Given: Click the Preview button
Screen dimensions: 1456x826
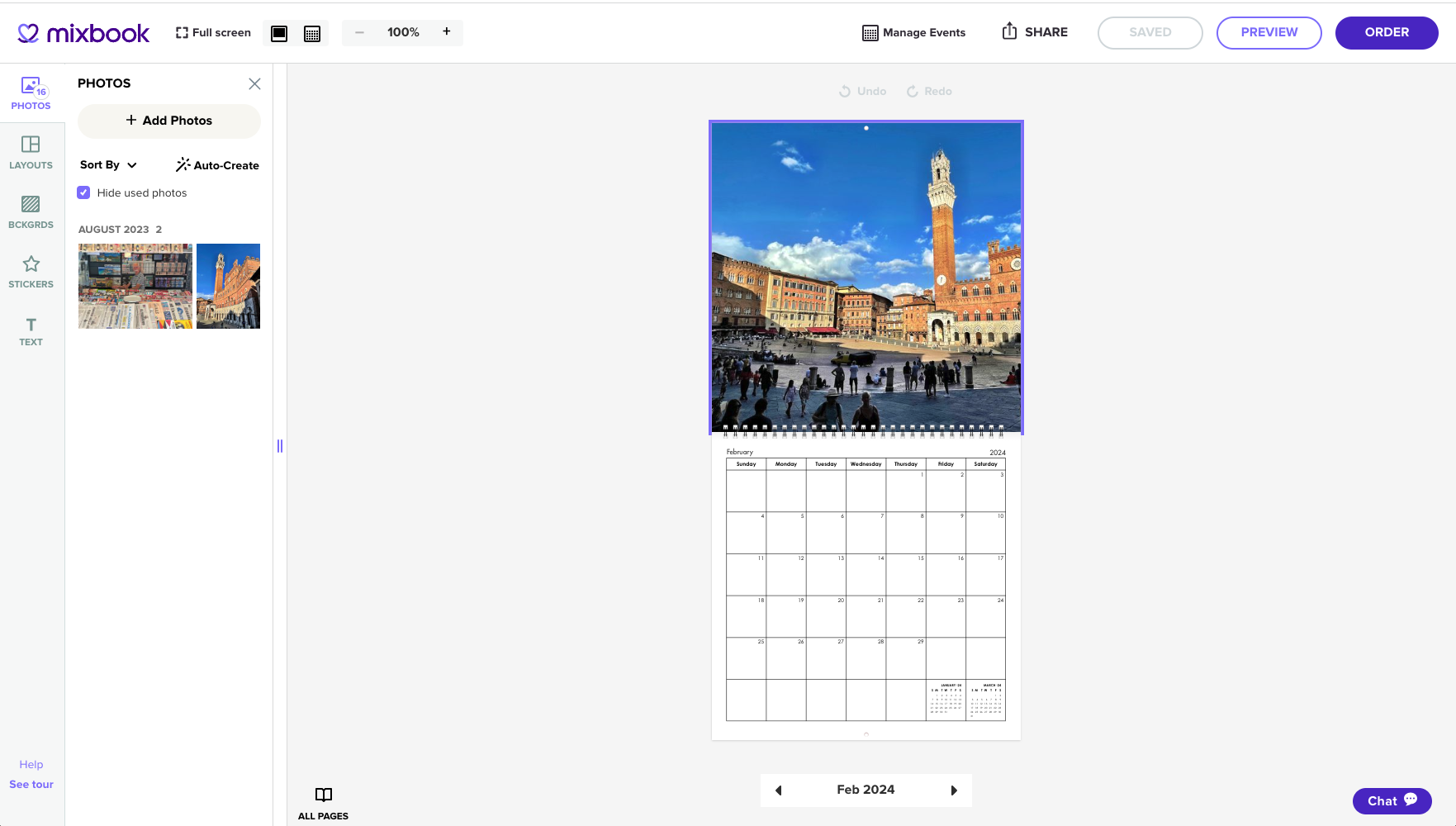Looking at the screenshot, I should (1269, 33).
